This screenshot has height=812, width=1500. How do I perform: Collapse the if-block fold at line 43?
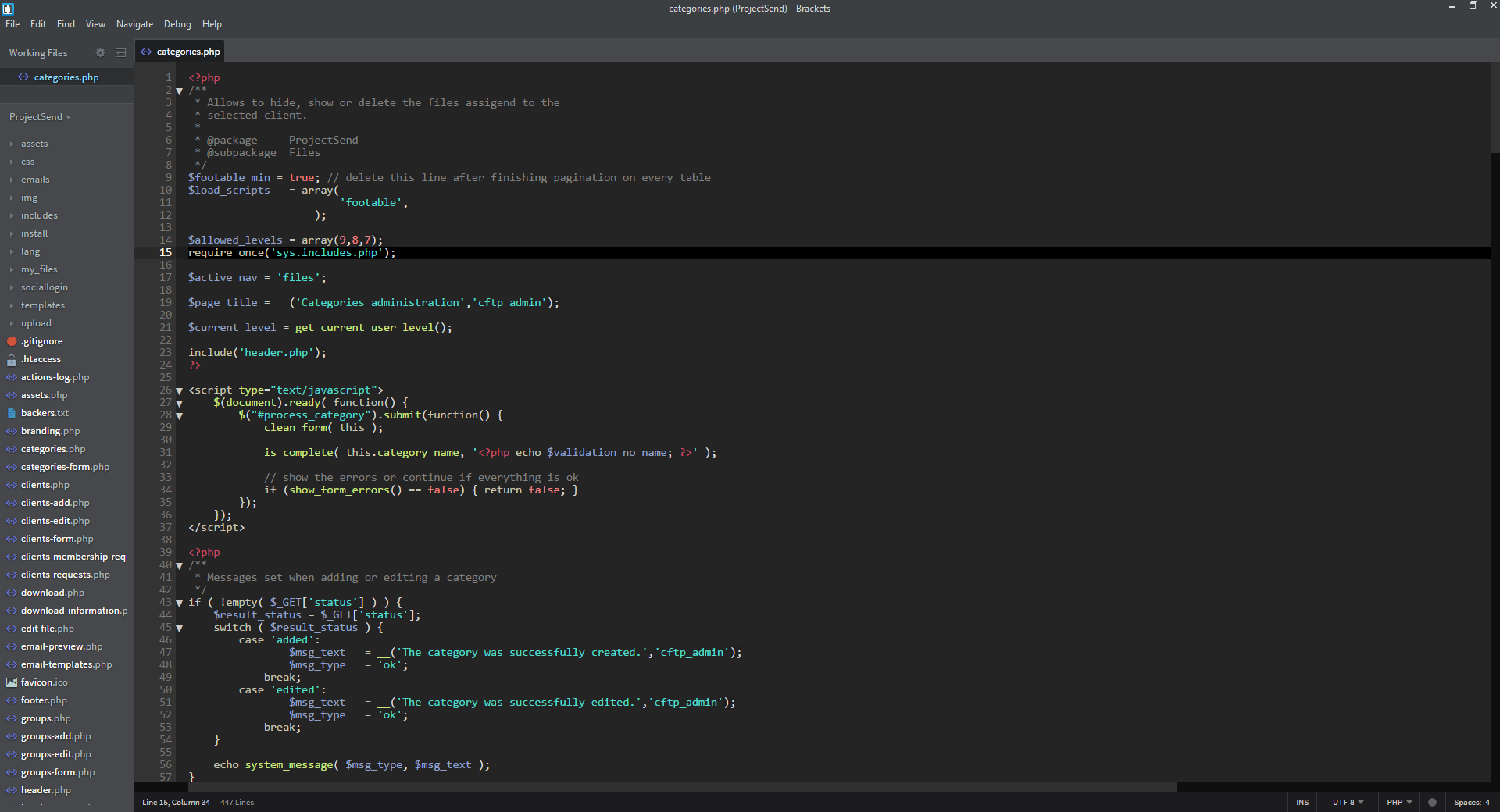[x=180, y=603]
